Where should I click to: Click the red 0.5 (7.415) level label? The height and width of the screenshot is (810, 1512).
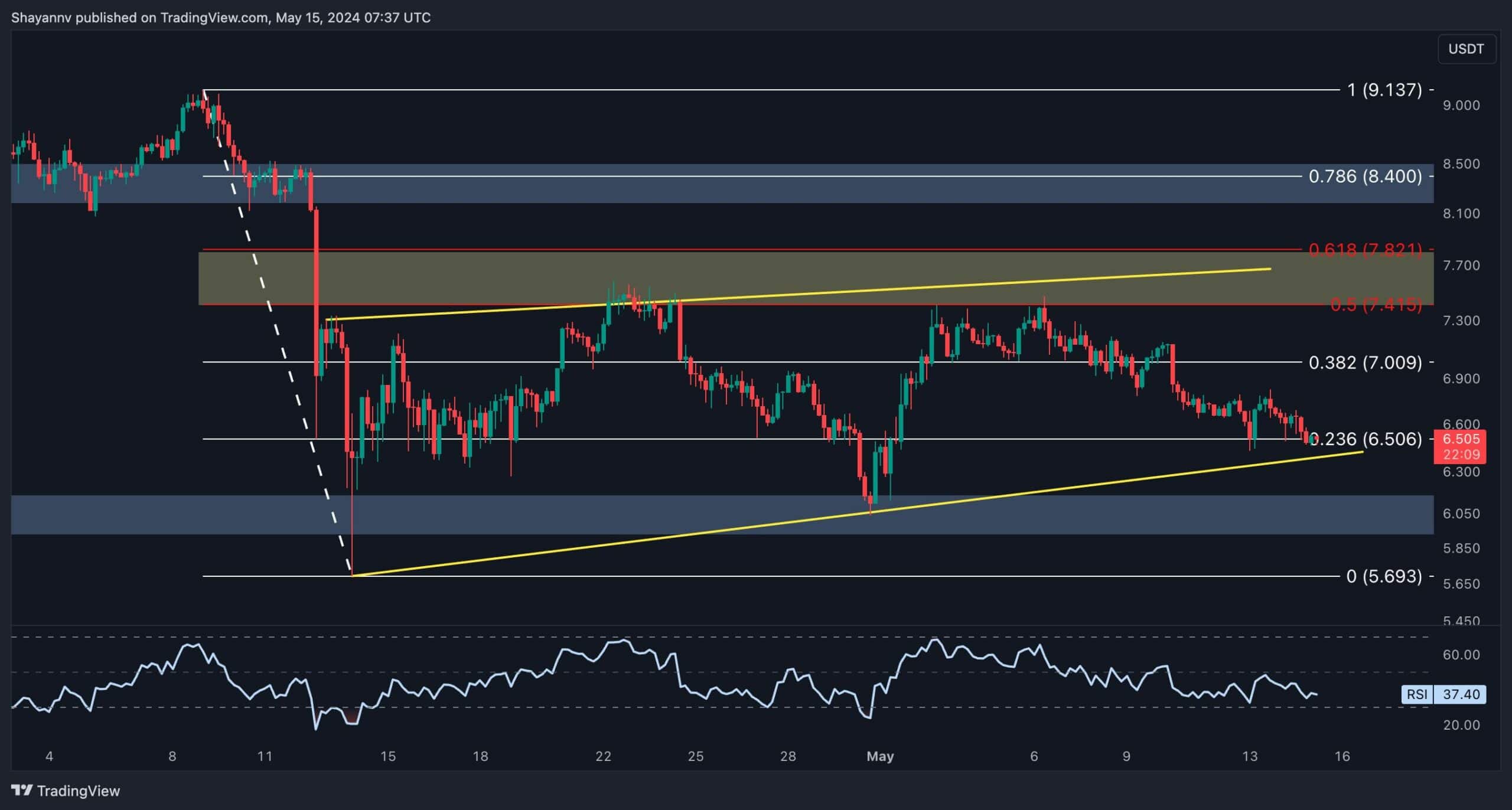[1376, 305]
